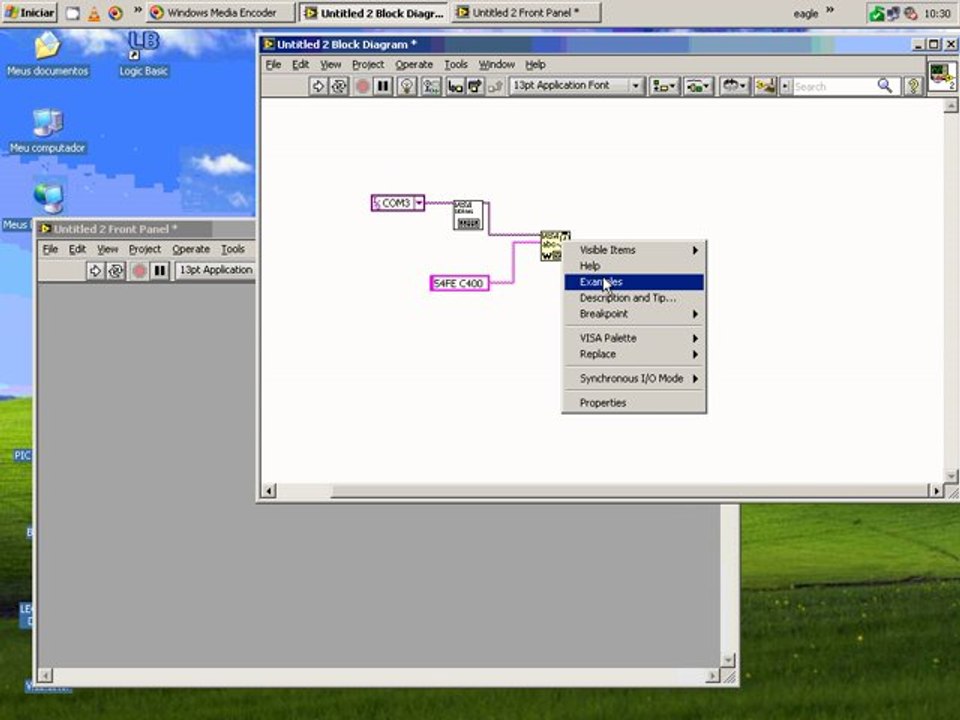Click magnifier search icon
960x720 pixels.
tap(885, 86)
